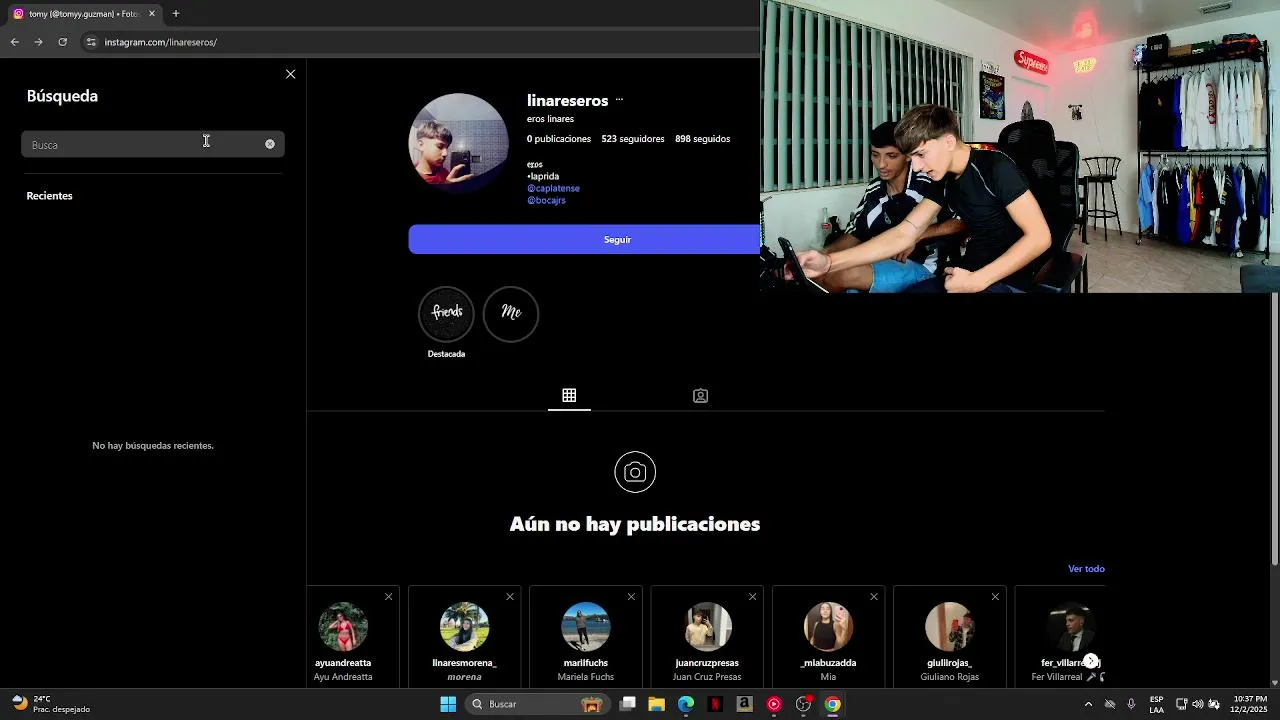Image resolution: width=1280 pixels, height=720 pixels.
Task: Open marilfuchs profile avatar
Action: click(586, 627)
